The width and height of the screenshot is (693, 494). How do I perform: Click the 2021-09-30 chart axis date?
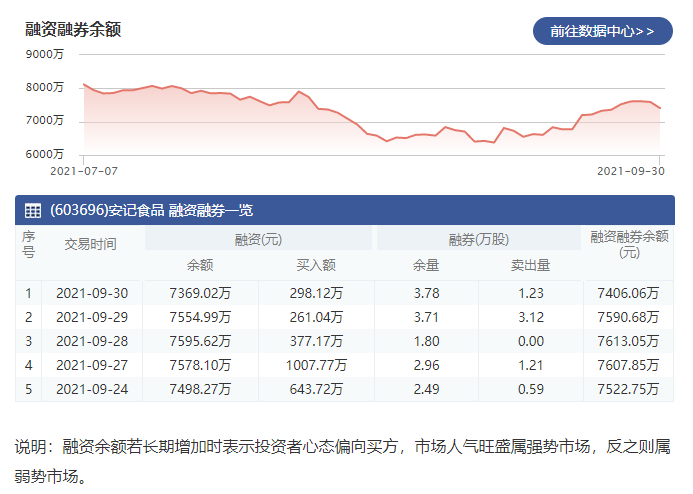(631, 171)
